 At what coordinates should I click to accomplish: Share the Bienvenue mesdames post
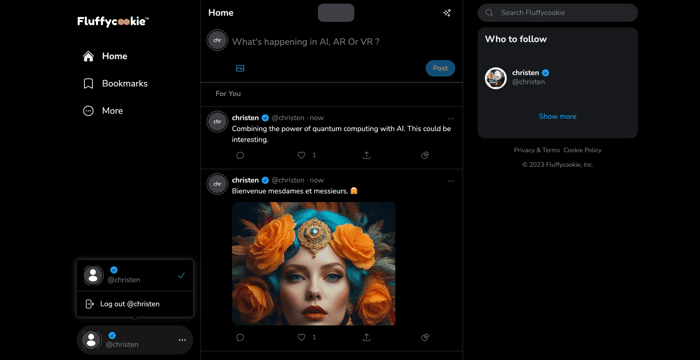tap(367, 337)
